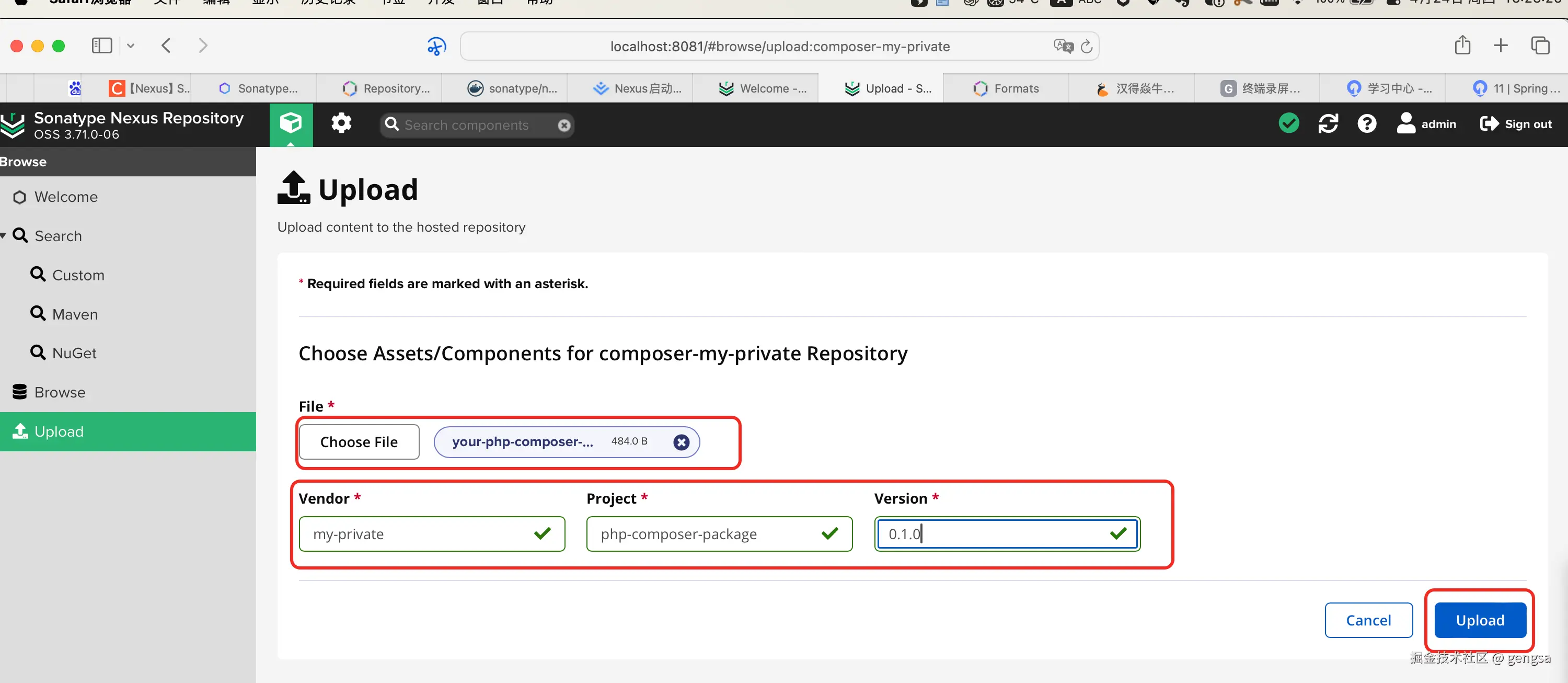This screenshot has height=683, width=1568.
Task: Collapse the Search tree in sidebar
Action: [x=4, y=236]
